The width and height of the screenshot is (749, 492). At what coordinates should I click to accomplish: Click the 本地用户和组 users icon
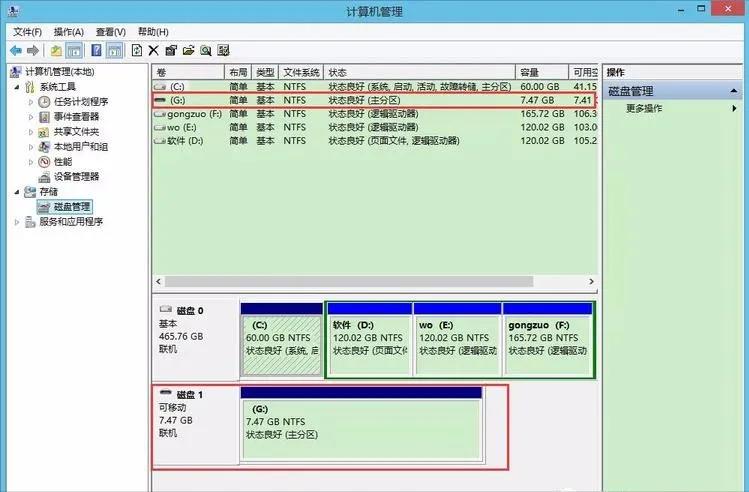pyautogui.click(x=44, y=147)
